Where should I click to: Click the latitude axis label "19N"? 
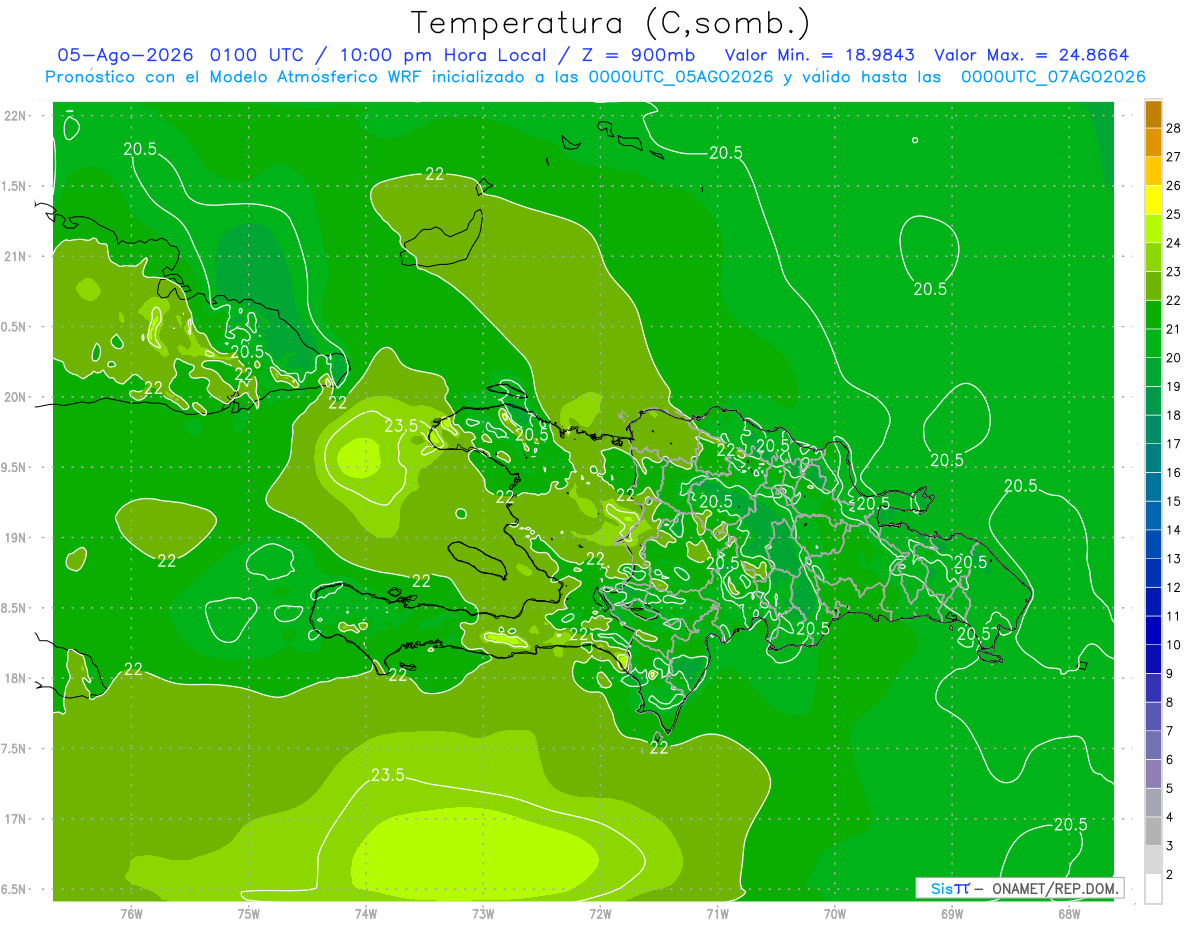tap(15, 538)
